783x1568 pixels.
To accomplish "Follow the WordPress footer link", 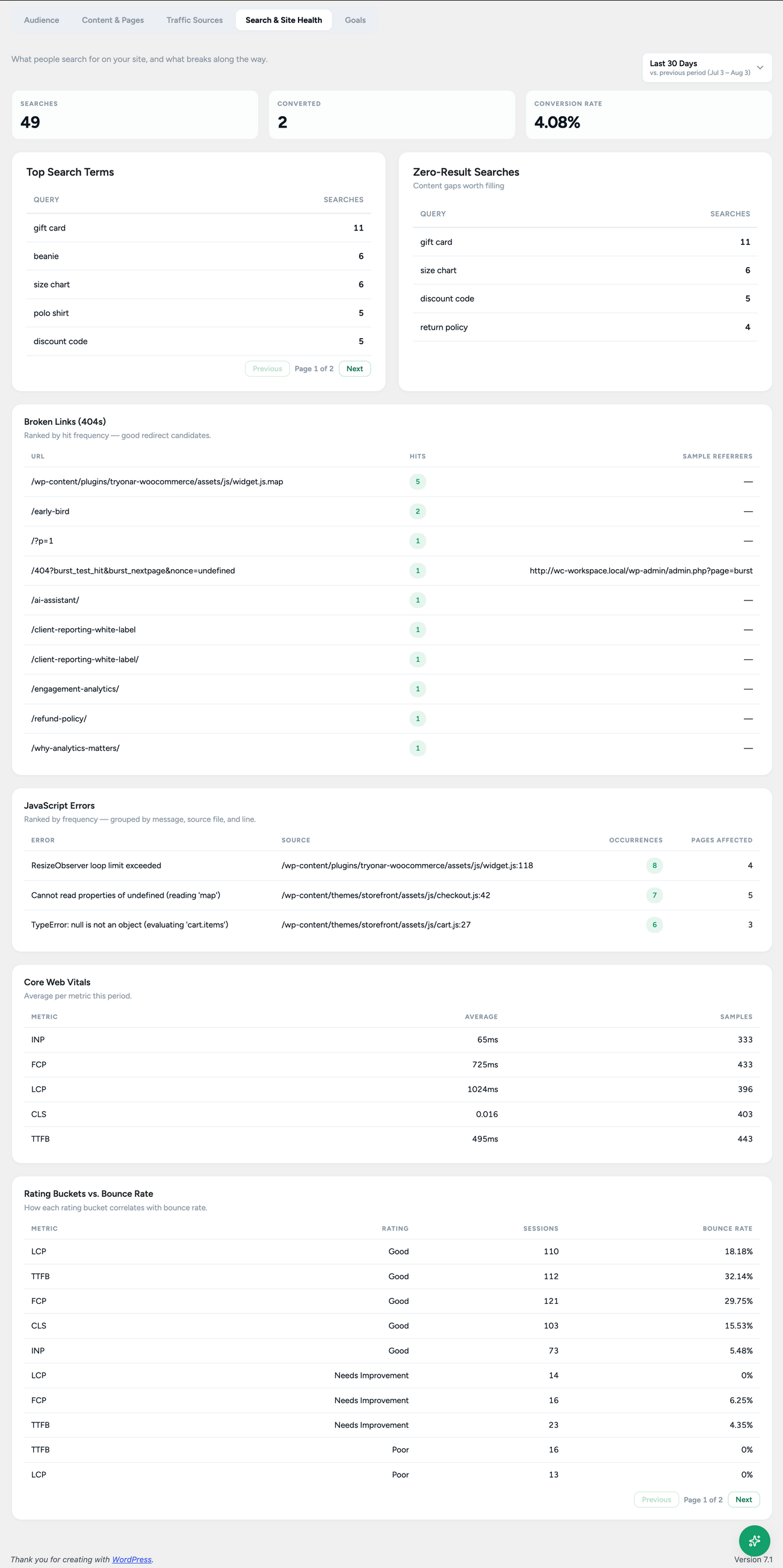I will tap(132, 1560).
